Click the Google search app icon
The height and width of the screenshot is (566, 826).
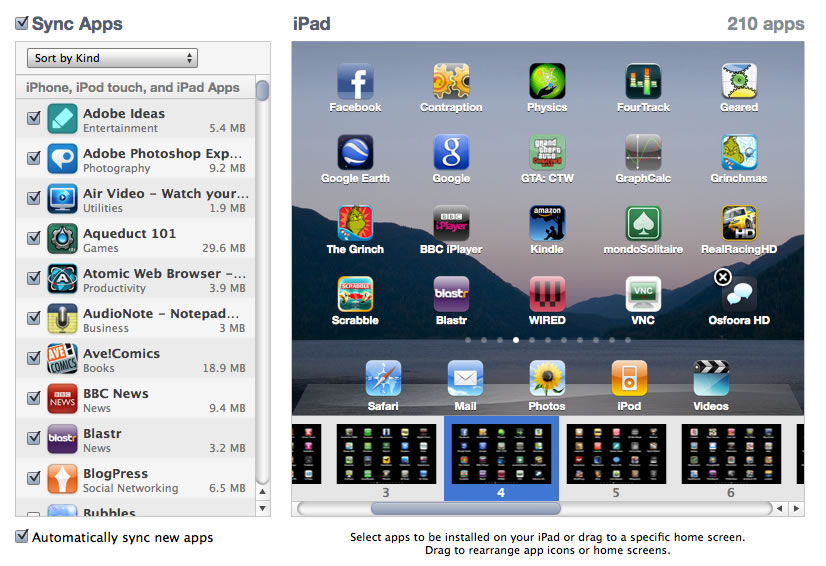tap(451, 152)
